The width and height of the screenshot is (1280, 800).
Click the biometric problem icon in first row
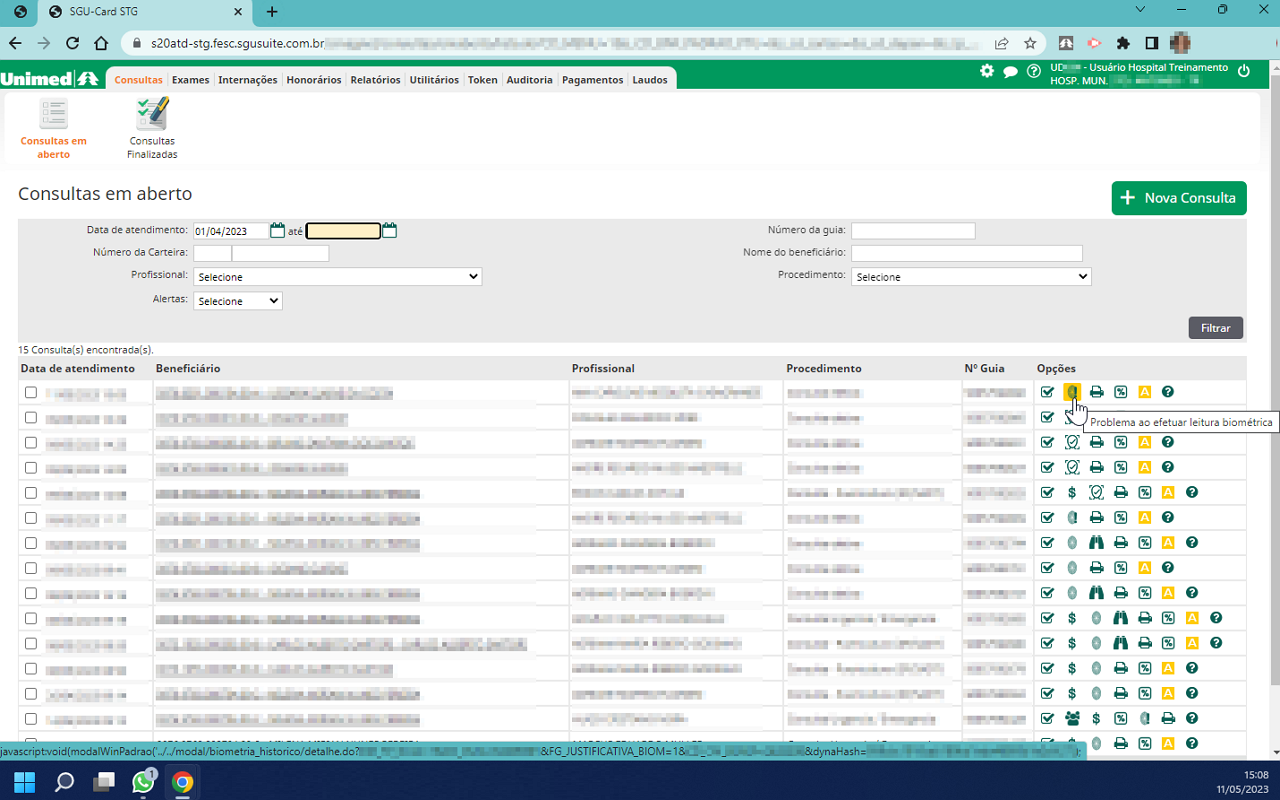(x=1072, y=392)
